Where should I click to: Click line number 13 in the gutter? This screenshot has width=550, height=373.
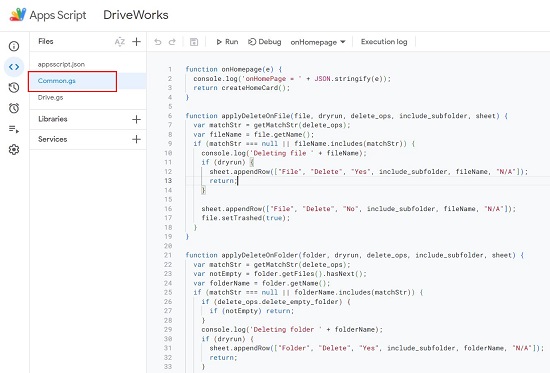[x=168, y=181]
